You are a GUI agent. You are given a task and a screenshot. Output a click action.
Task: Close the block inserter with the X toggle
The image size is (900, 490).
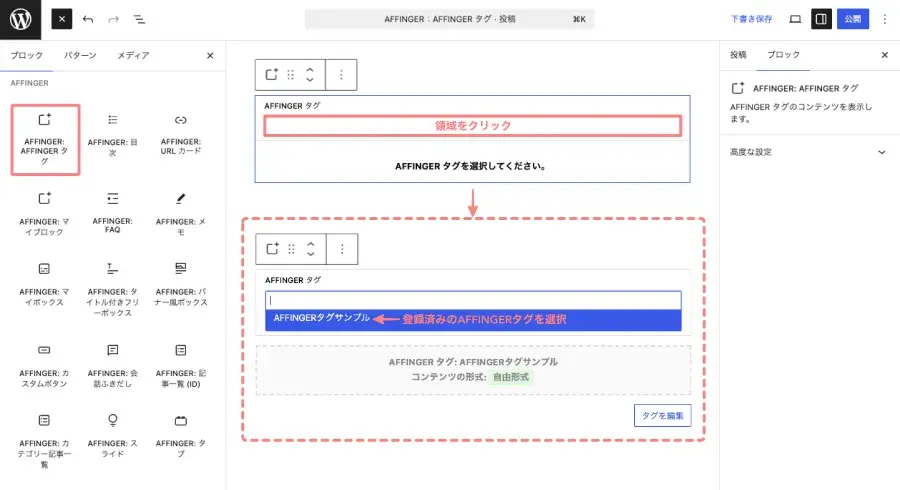coord(62,19)
